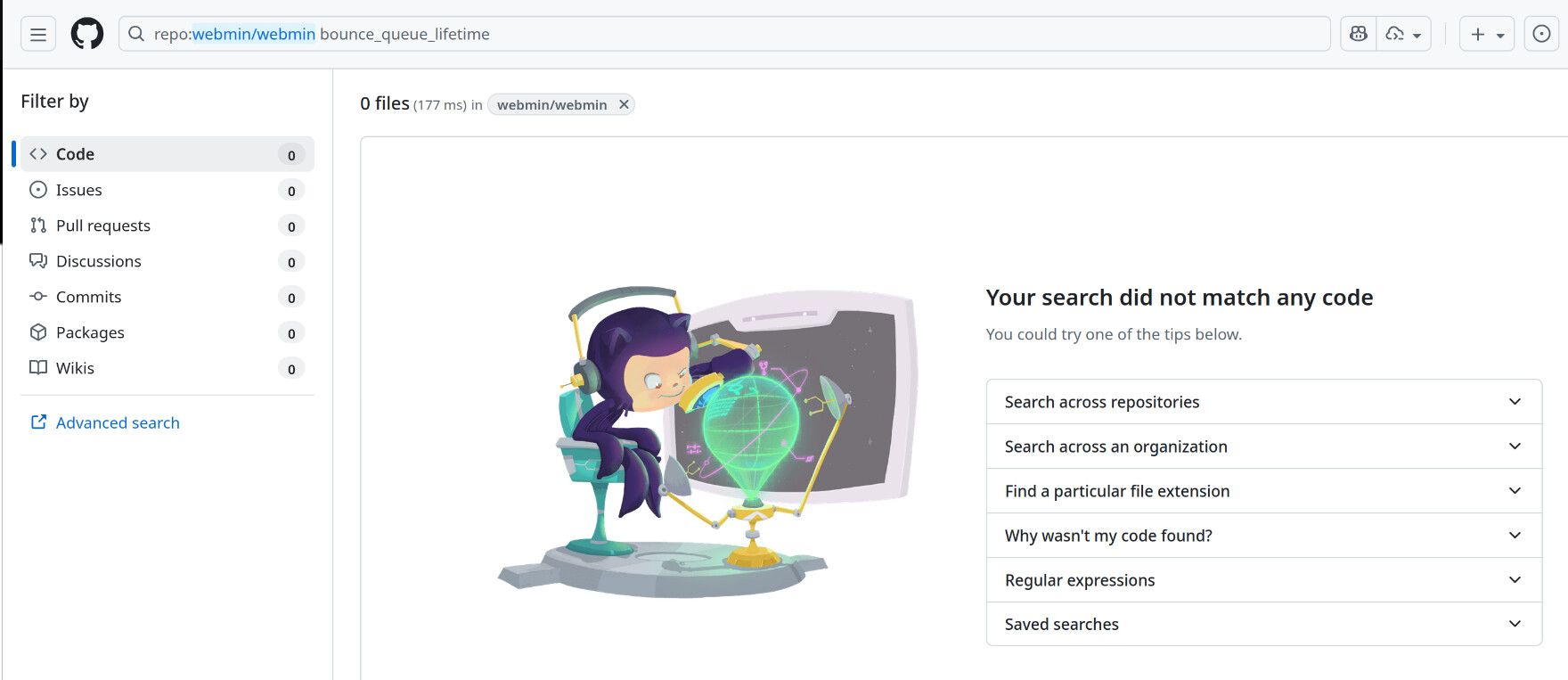
Task: Expand the Regular expressions tip
Action: tap(1263, 580)
